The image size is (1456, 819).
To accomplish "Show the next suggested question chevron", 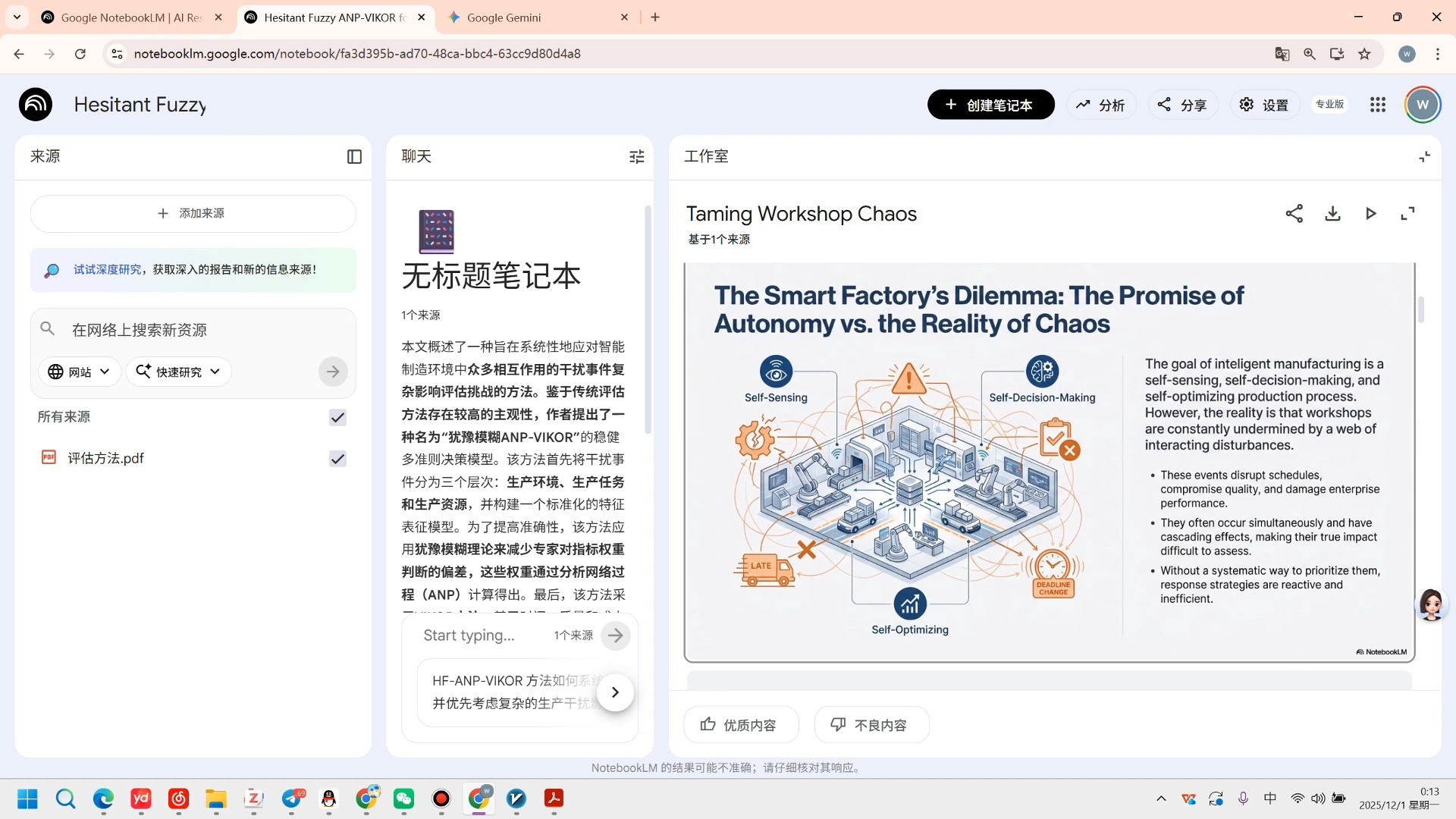I will pyautogui.click(x=615, y=692).
